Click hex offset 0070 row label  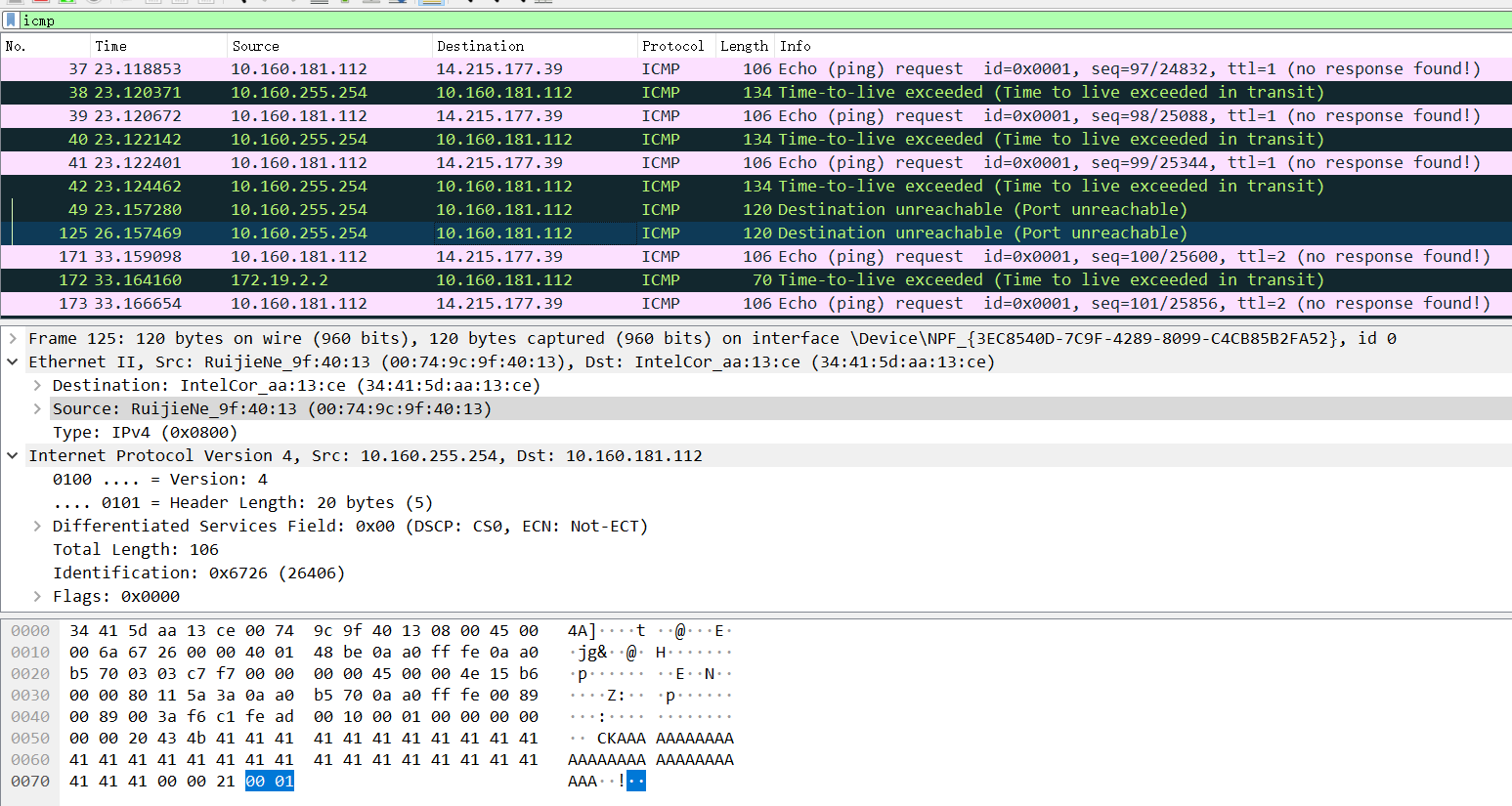[x=30, y=782]
